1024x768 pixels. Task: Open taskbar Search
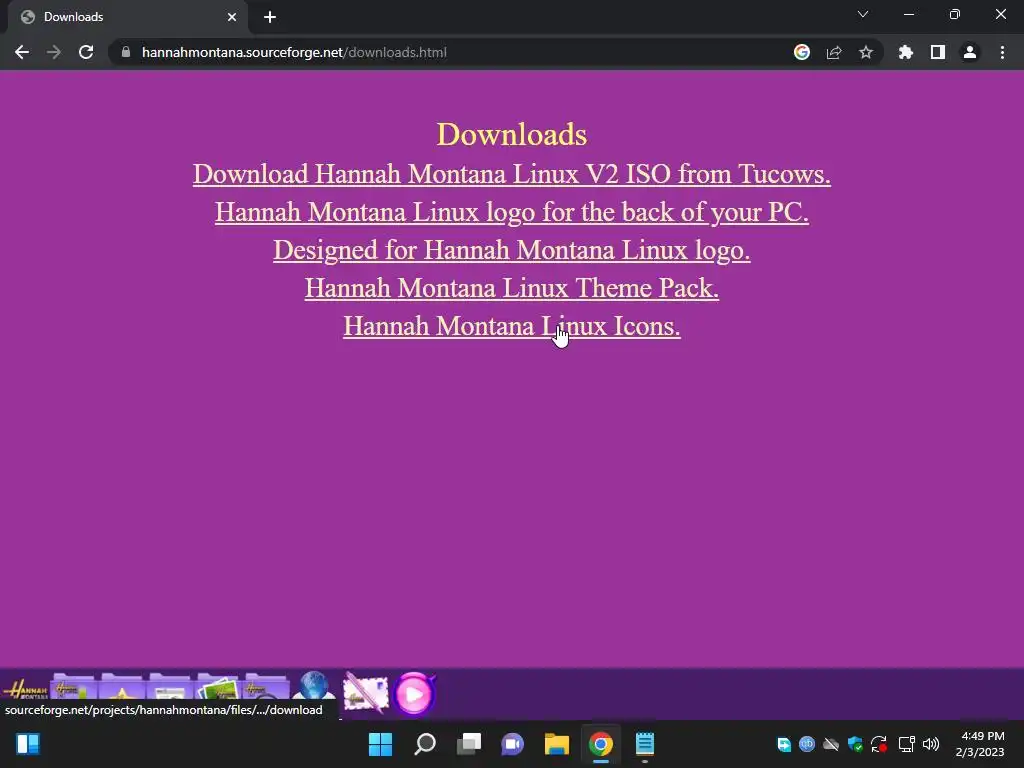click(425, 744)
